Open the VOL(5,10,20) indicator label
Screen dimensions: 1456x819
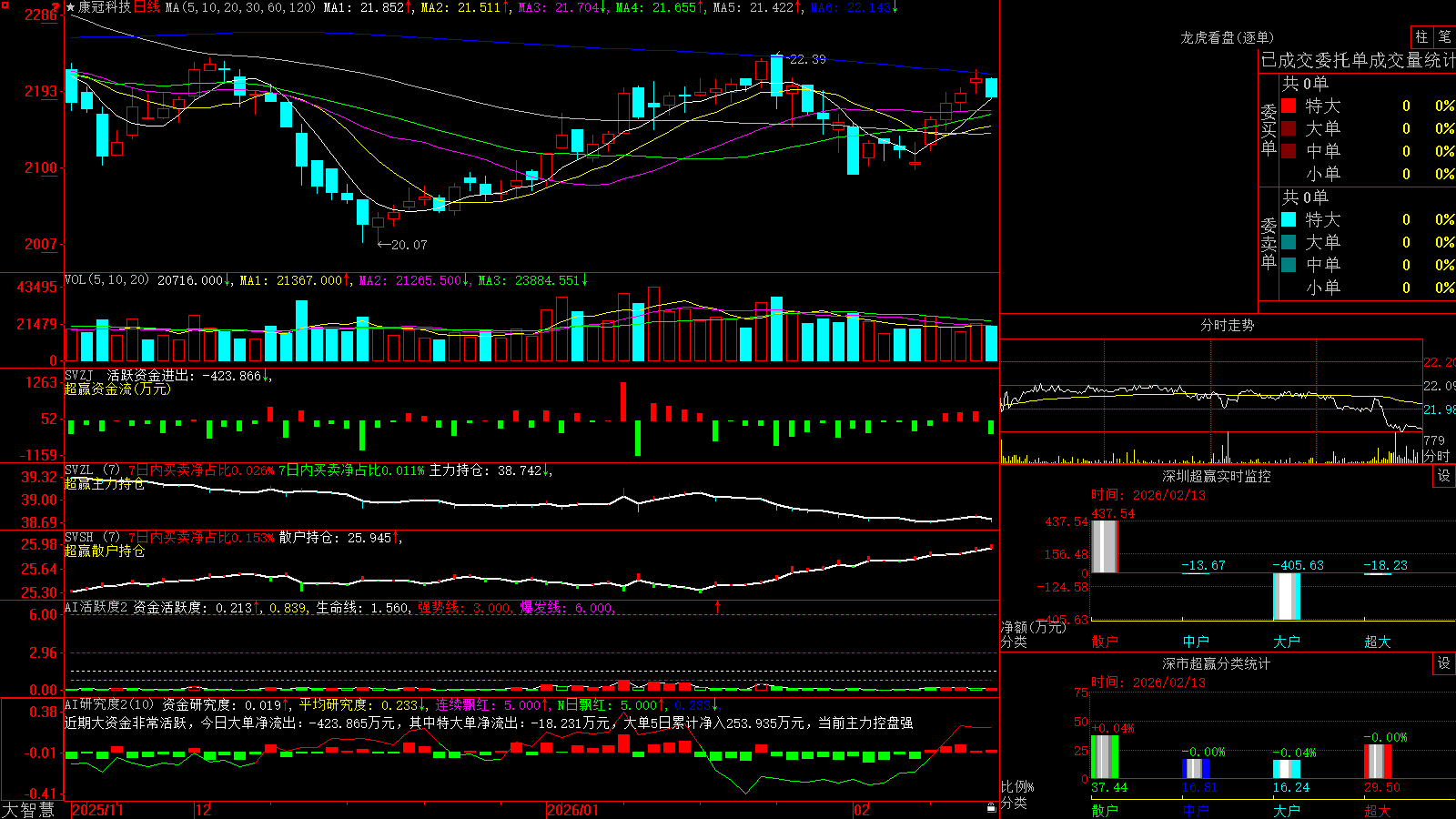click(x=106, y=280)
